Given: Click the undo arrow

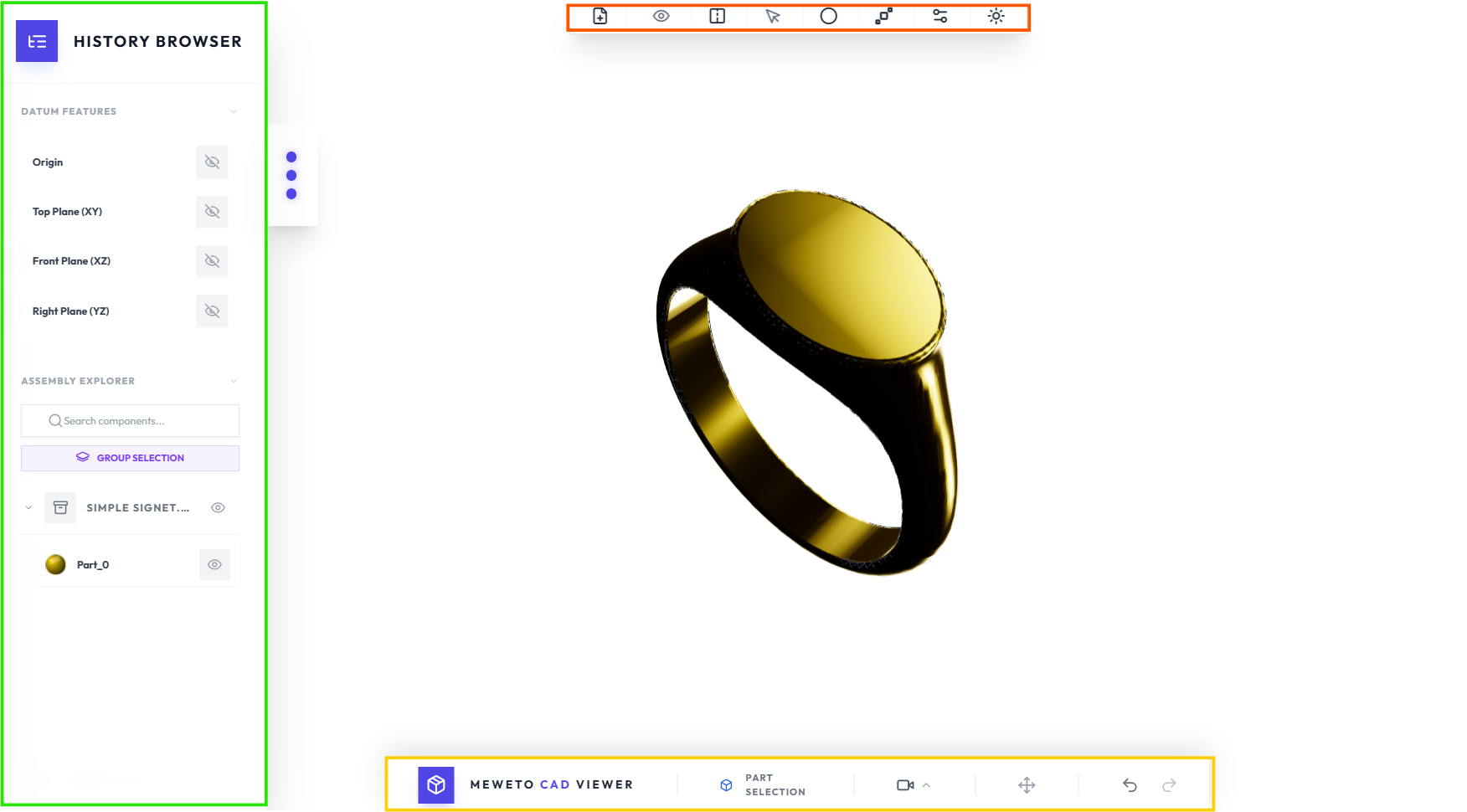Looking at the screenshot, I should [x=1130, y=785].
